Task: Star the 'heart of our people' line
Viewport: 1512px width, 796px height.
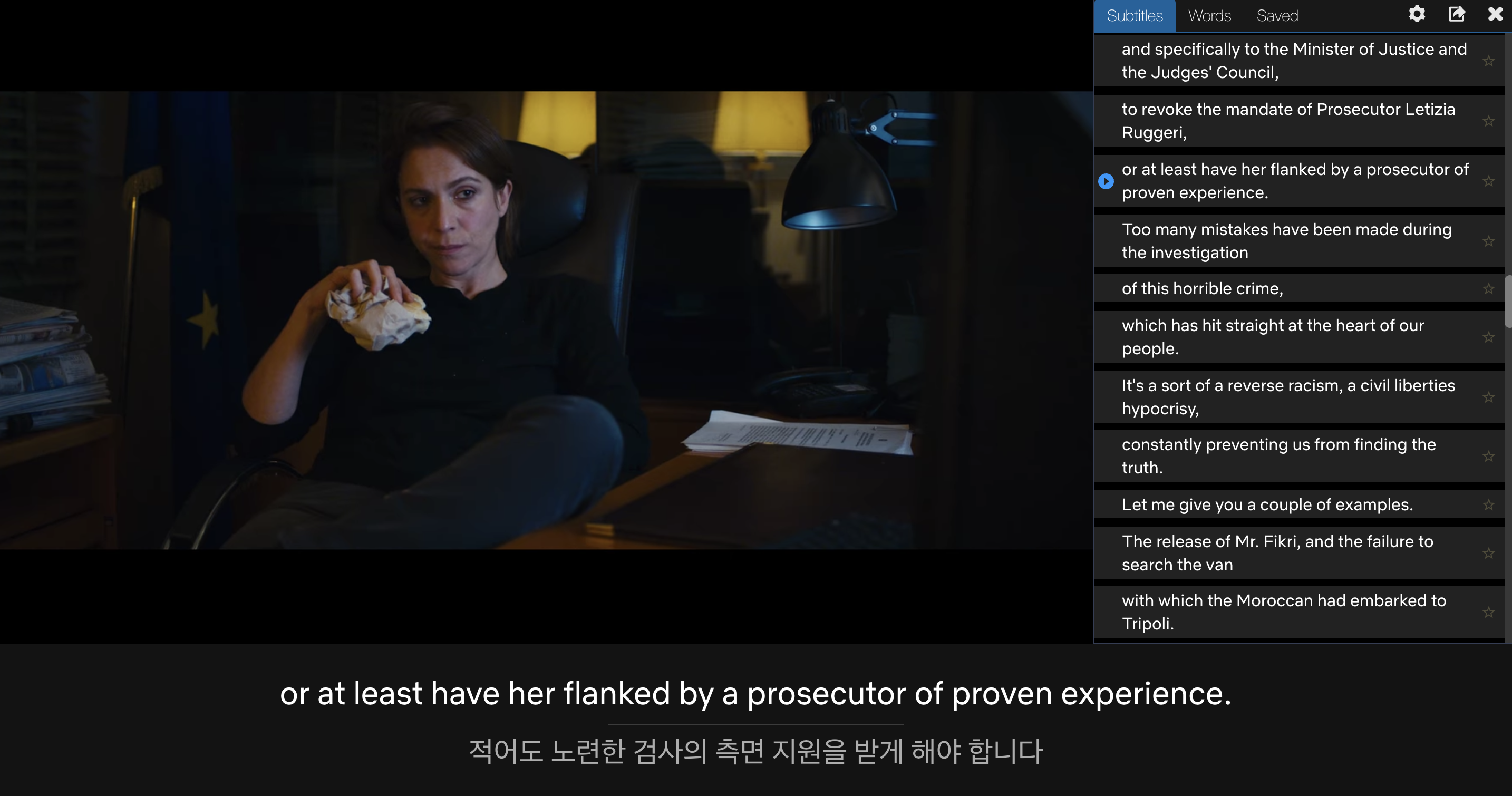Action: [1488, 337]
